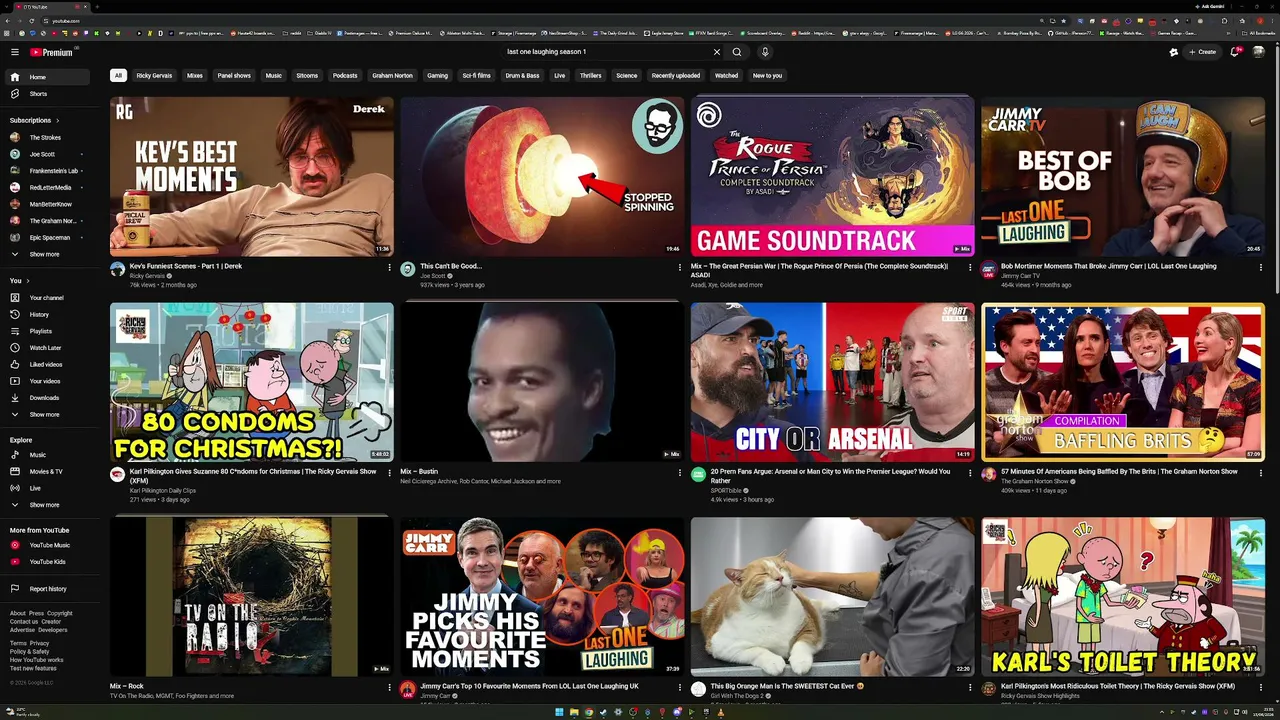Click the magnifying glass search button
This screenshot has width=1280, height=720.
pos(737,52)
